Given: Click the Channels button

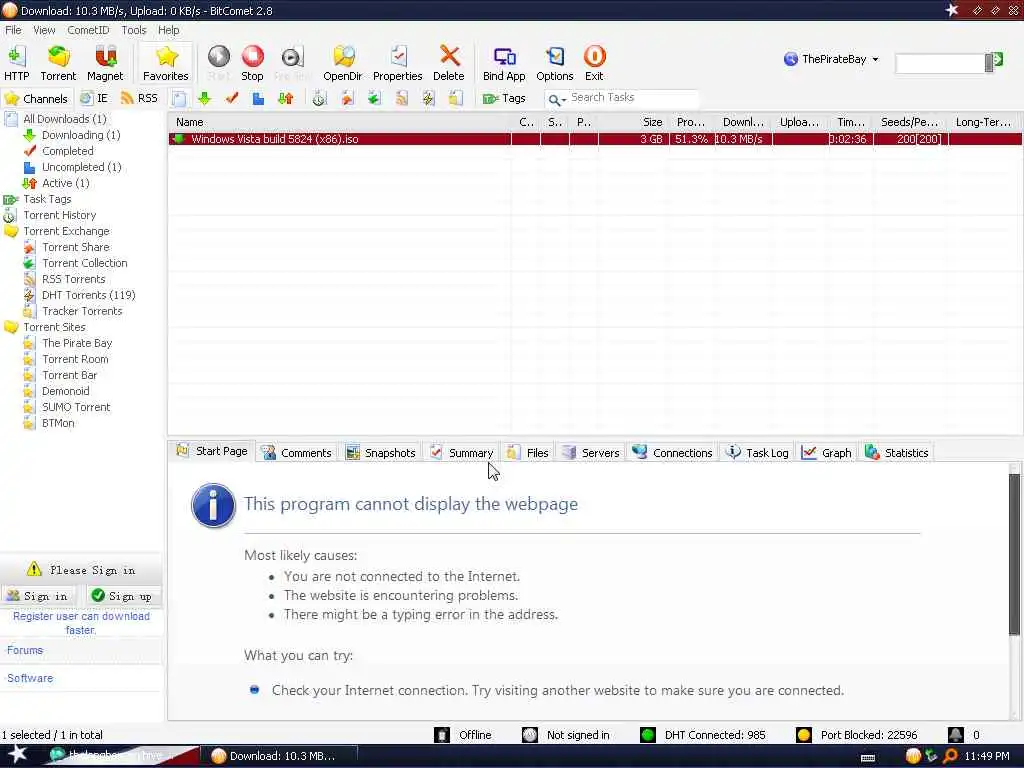Looking at the screenshot, I should pos(37,99).
